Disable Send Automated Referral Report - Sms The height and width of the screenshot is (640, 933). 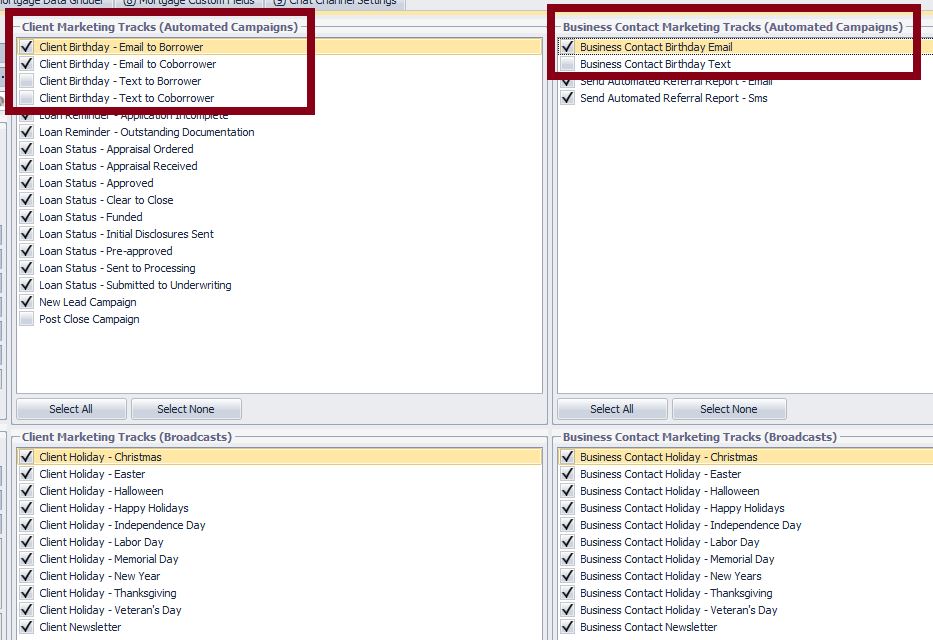(568, 98)
